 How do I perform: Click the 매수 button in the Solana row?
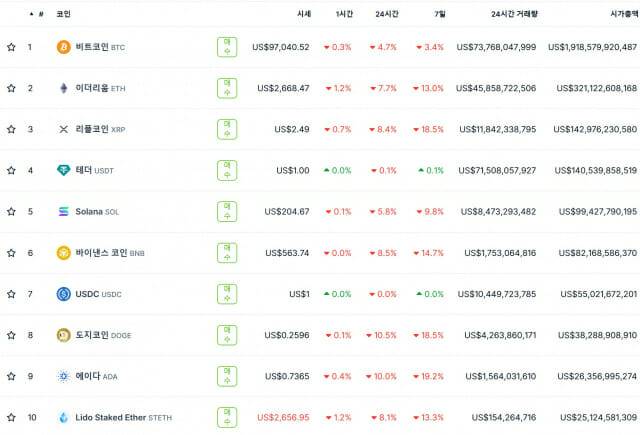pyautogui.click(x=227, y=212)
